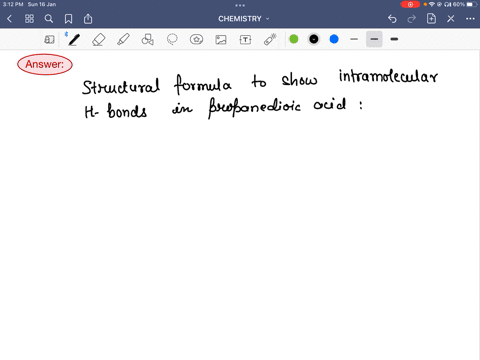The width and height of the screenshot is (480, 360).
Task: Tap the battery status in the status bar
Action: point(465,4)
